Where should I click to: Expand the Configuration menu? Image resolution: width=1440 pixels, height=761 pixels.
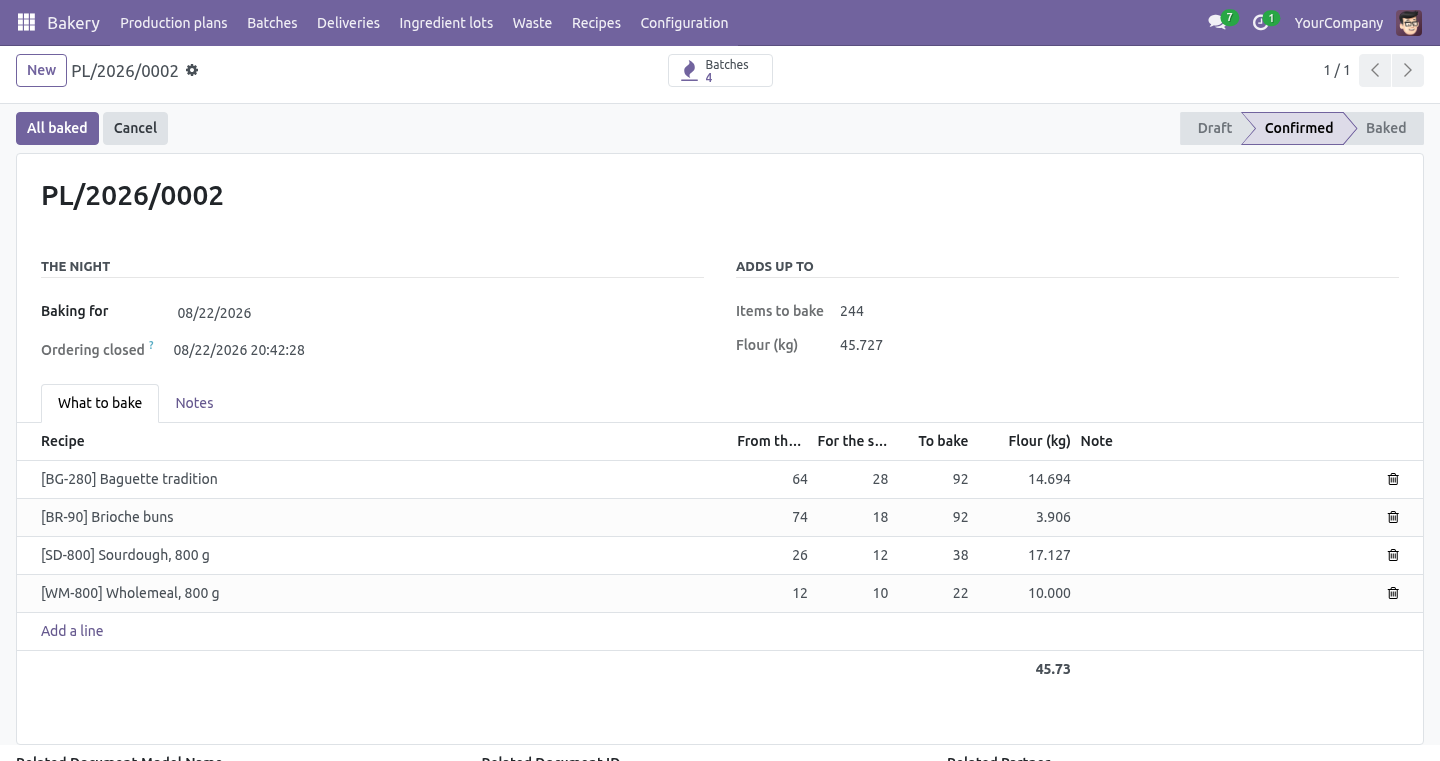point(684,22)
